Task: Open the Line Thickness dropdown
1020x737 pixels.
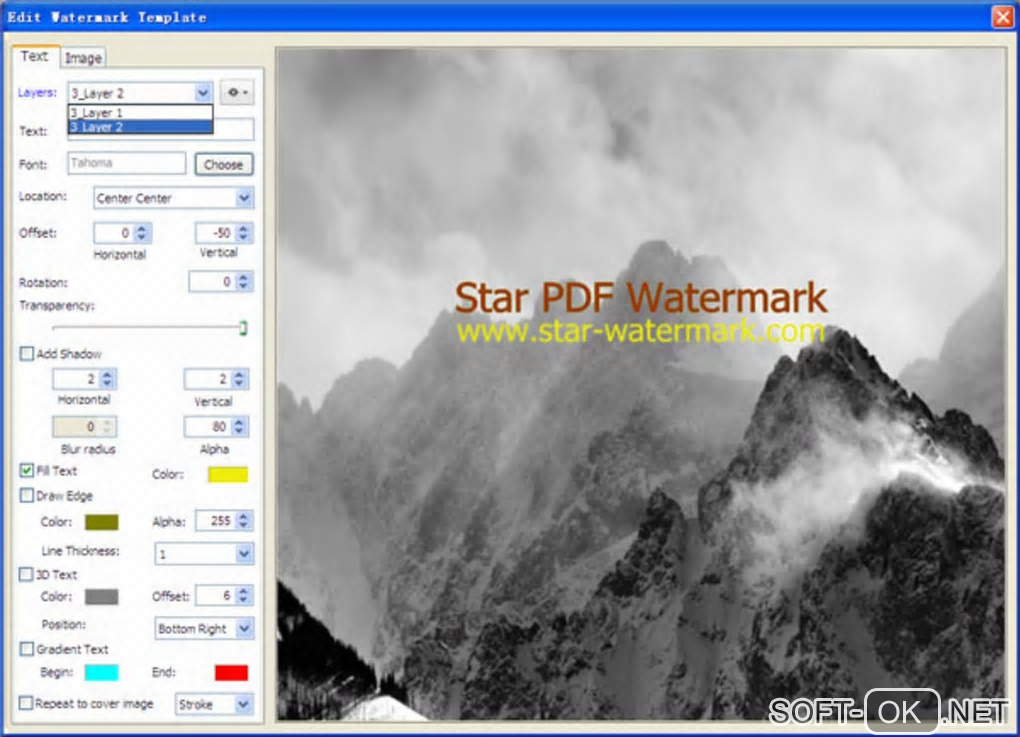Action: pyautogui.click(x=204, y=554)
